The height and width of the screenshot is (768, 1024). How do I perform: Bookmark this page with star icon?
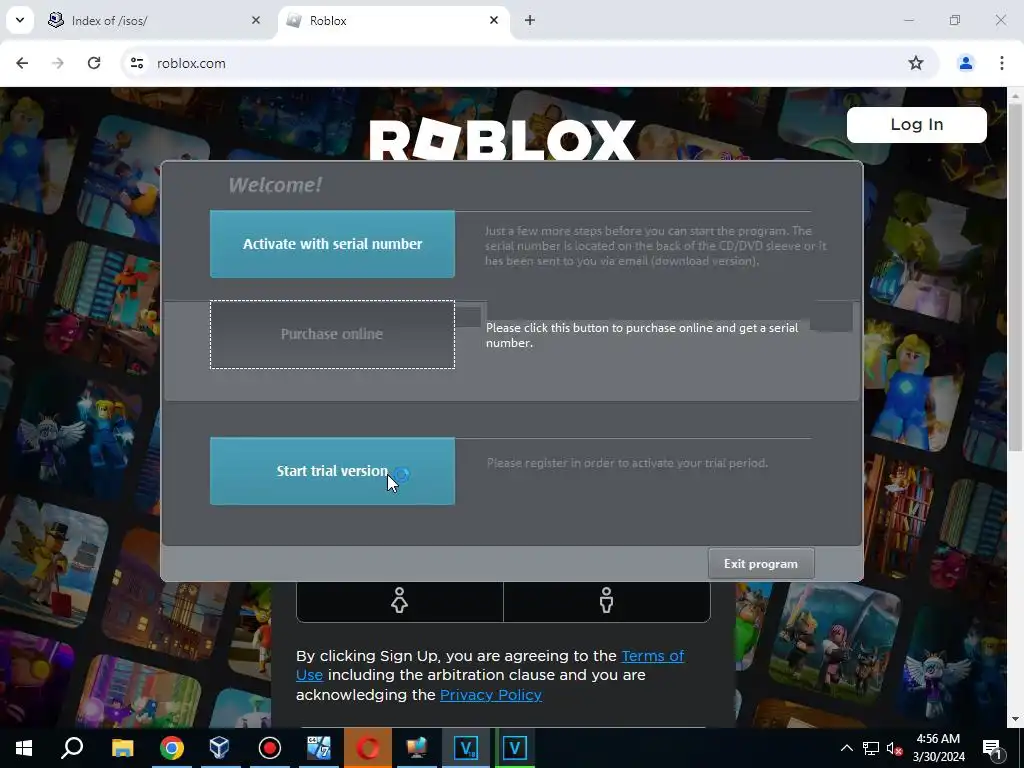click(916, 63)
